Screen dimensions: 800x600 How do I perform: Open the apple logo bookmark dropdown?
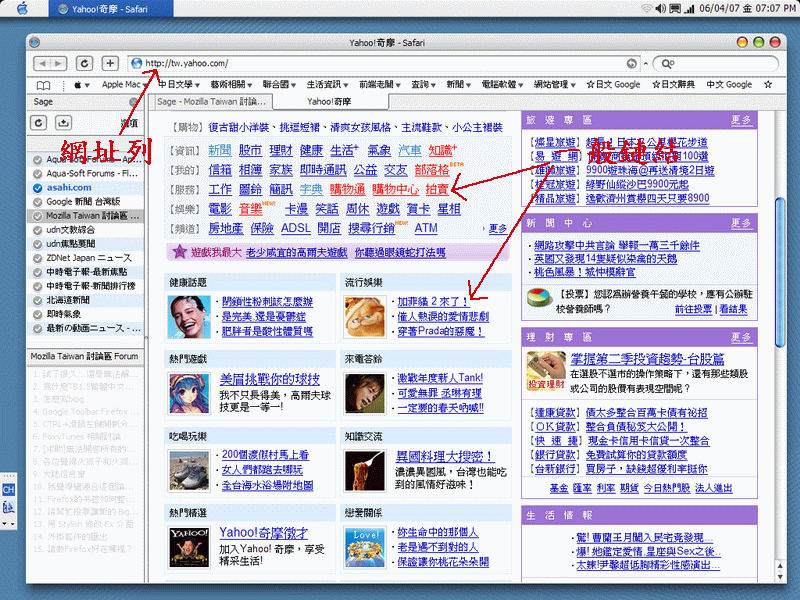[82, 85]
